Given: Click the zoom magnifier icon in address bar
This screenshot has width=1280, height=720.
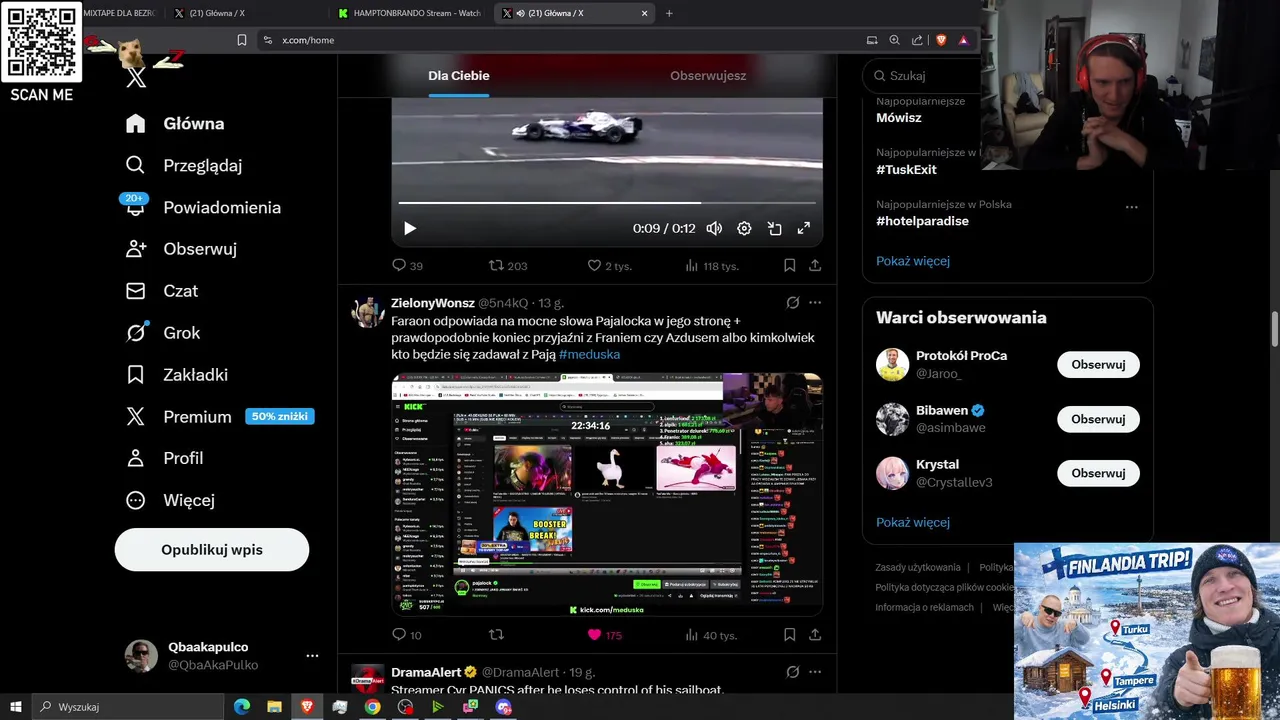Looking at the screenshot, I should tap(894, 40).
